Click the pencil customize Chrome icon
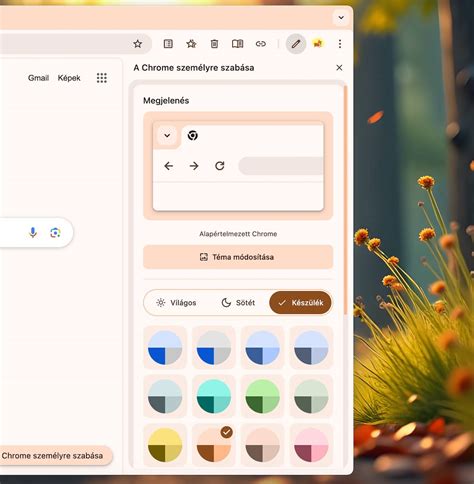Viewport: 474px width, 484px height. click(296, 44)
